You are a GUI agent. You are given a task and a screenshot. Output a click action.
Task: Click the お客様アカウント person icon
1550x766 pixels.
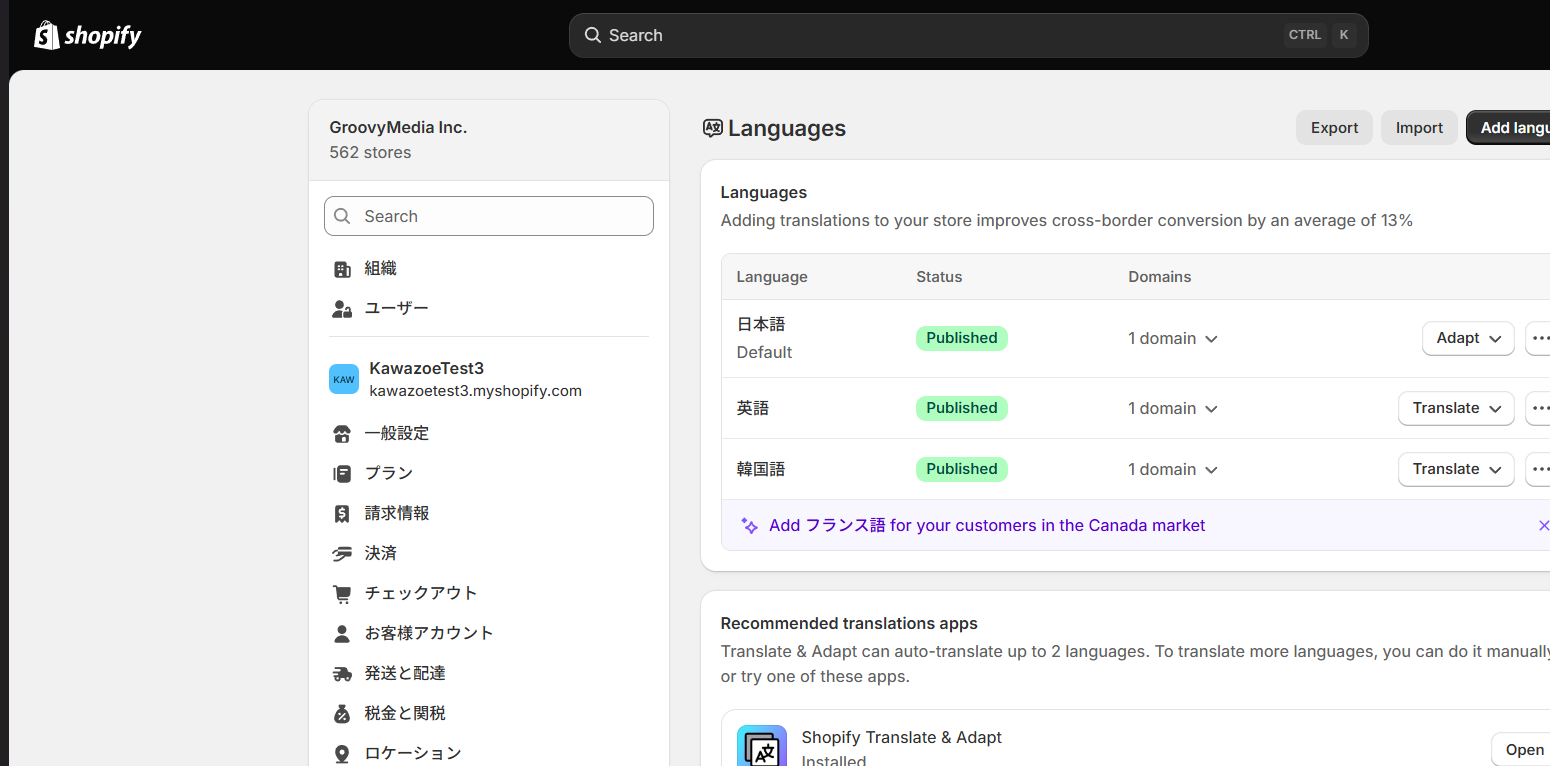[x=342, y=634]
